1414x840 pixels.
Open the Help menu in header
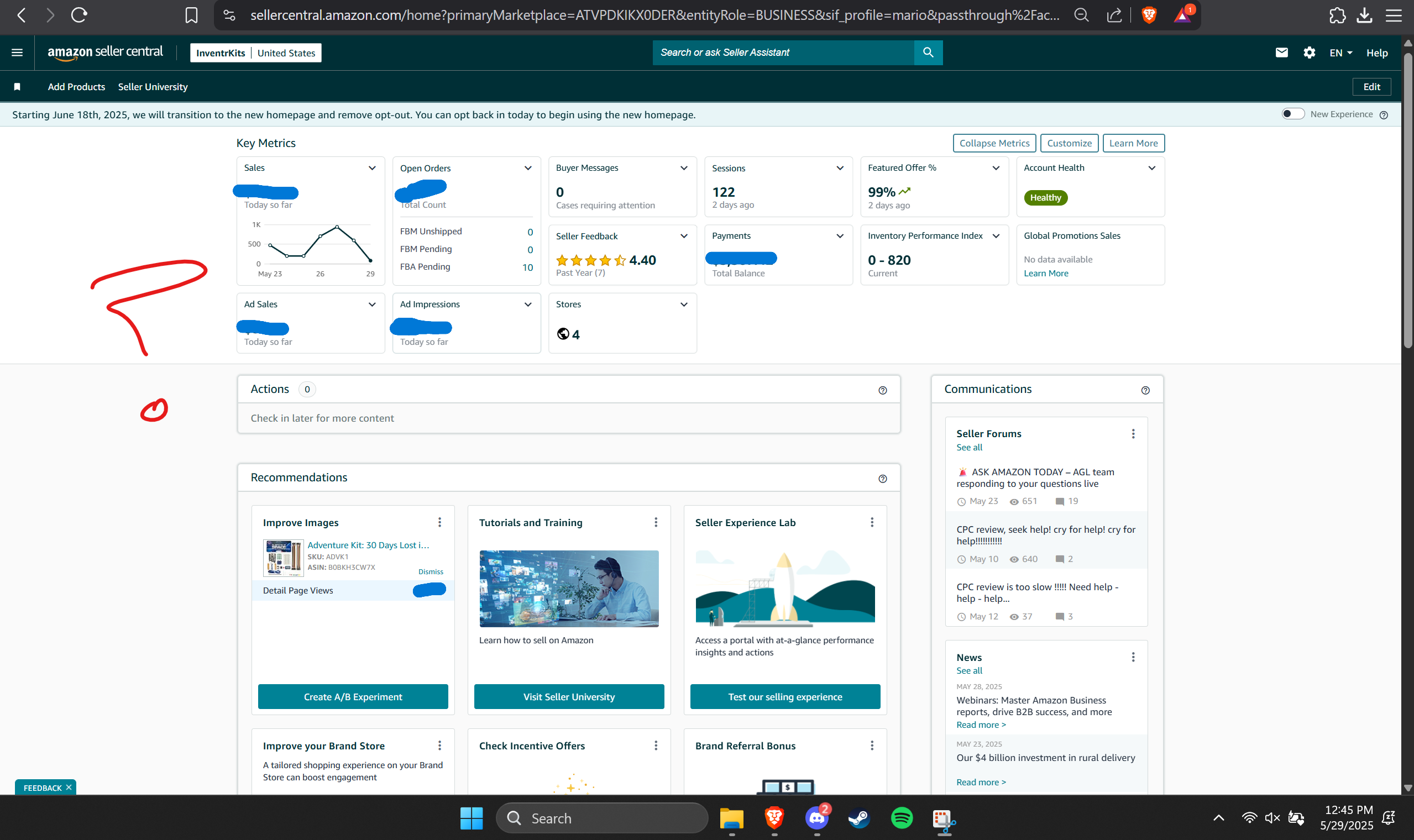coord(1376,53)
